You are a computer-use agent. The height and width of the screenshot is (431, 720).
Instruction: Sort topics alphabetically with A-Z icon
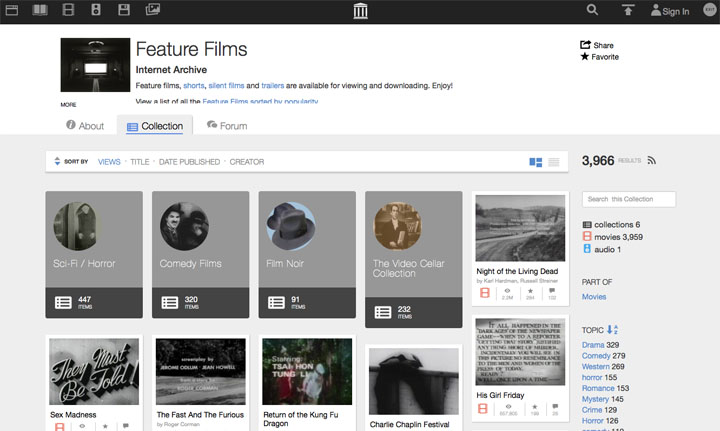(x=613, y=330)
